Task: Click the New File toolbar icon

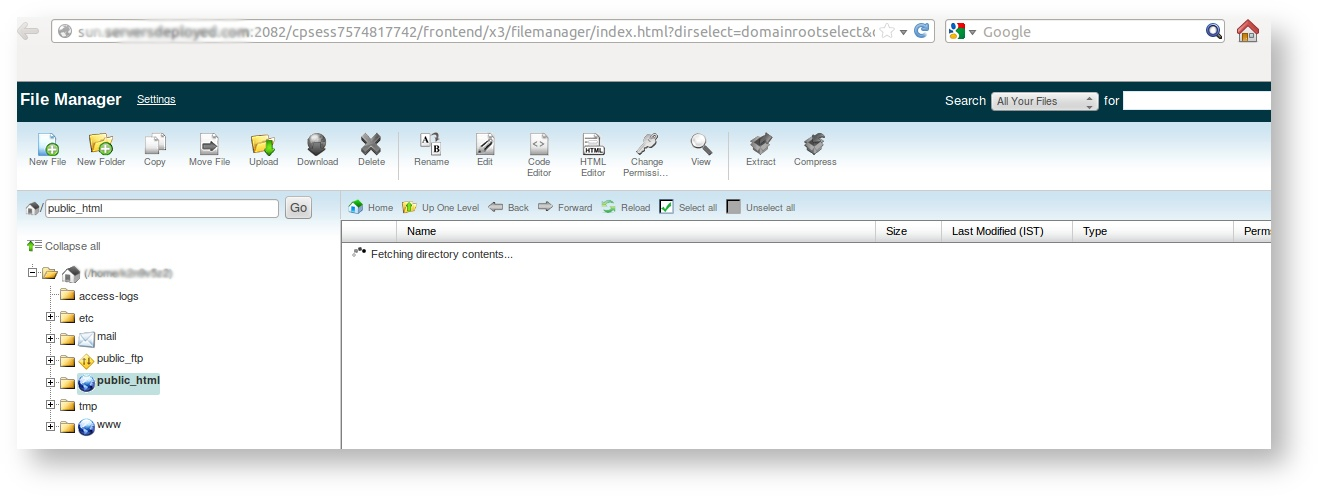Action: click(x=47, y=144)
